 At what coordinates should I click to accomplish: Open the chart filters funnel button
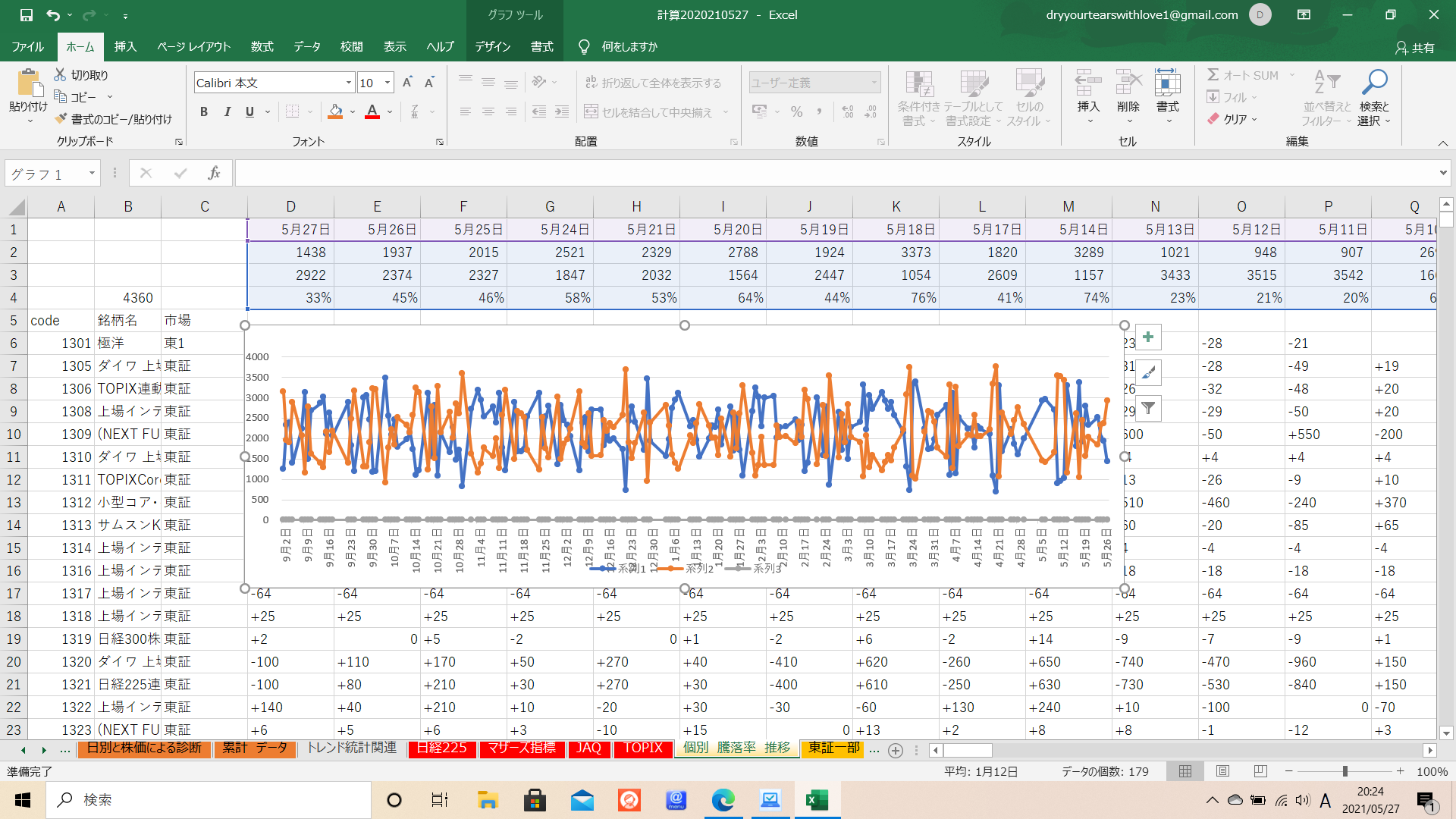(1148, 409)
